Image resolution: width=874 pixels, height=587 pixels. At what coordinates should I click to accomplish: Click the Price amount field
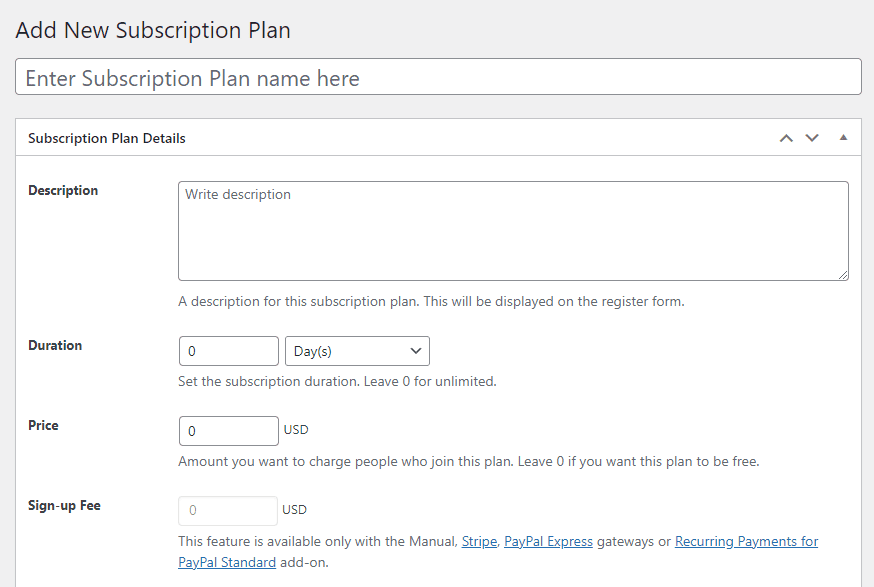coord(228,431)
